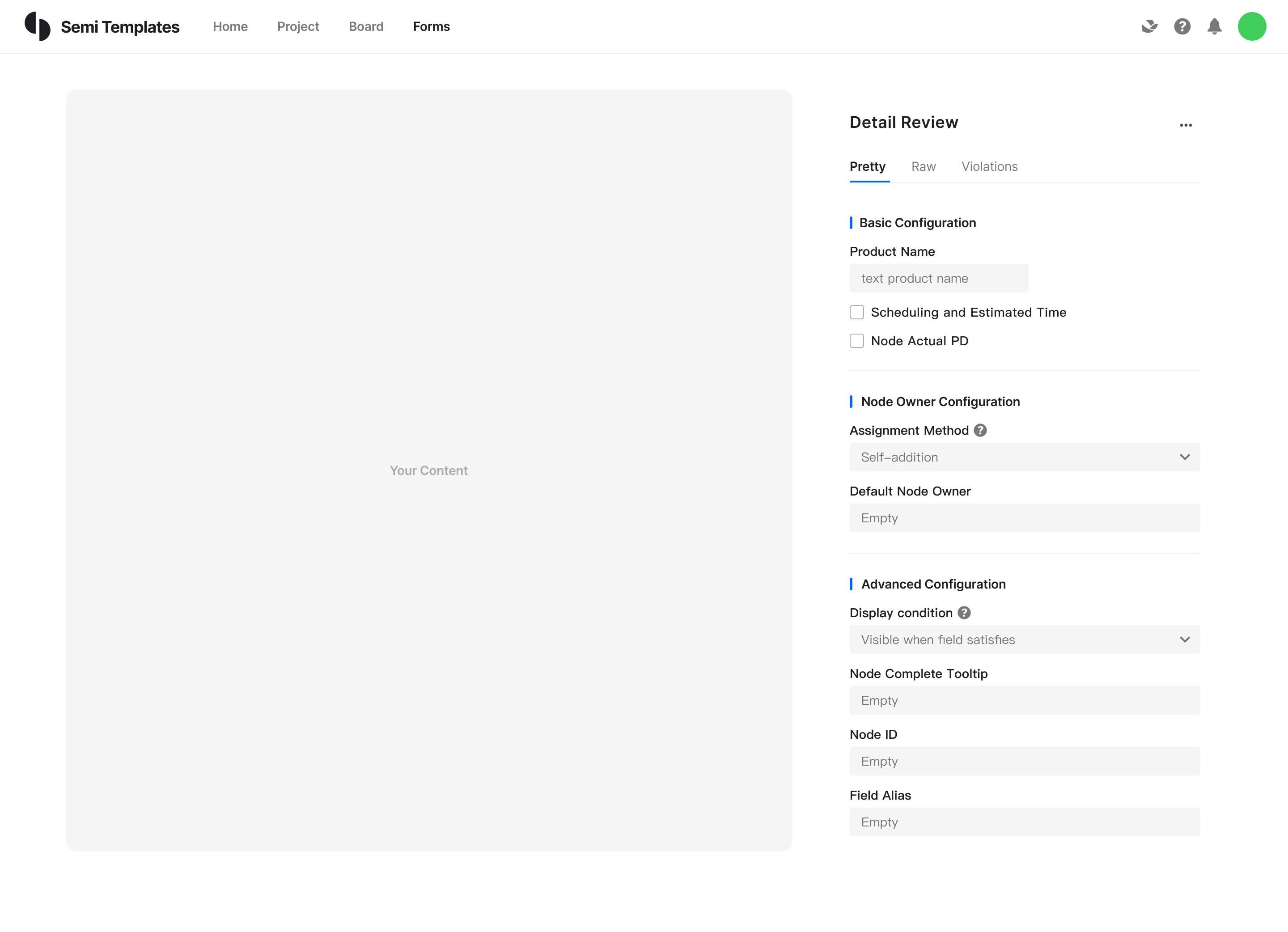
Task: Expand the Self-addition assignment method dropdown
Action: [x=1025, y=457]
